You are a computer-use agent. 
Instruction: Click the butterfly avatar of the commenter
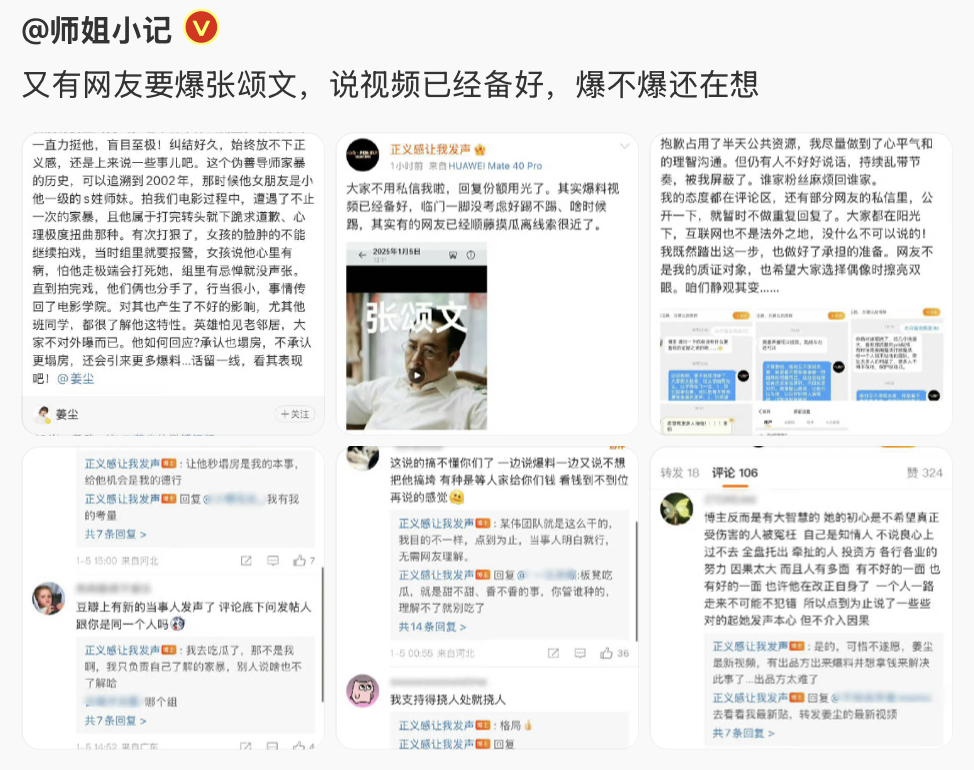tap(677, 509)
